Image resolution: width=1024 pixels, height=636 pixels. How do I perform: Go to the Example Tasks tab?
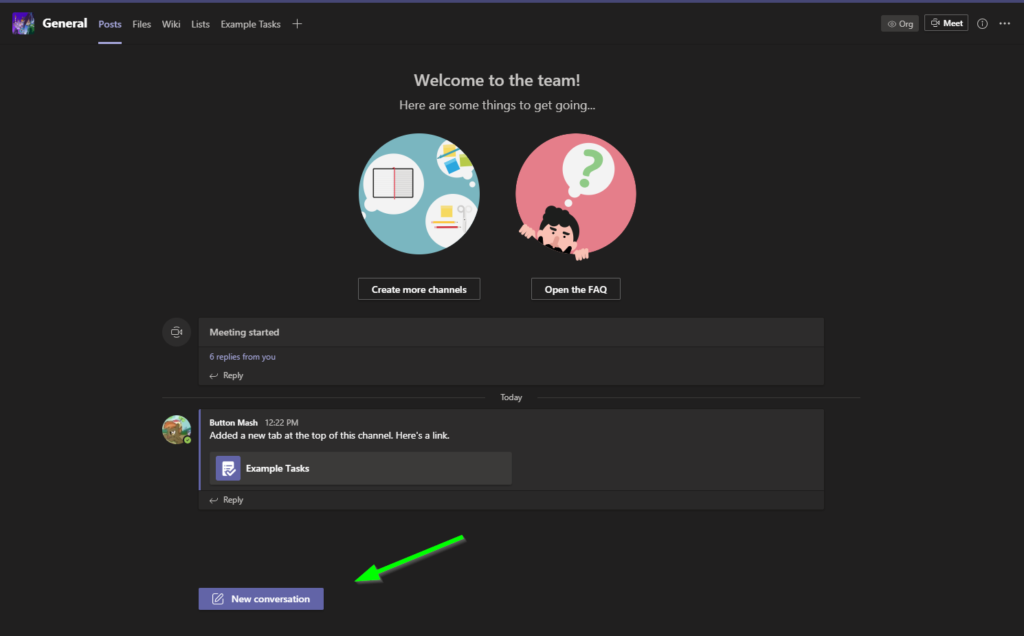coord(250,24)
